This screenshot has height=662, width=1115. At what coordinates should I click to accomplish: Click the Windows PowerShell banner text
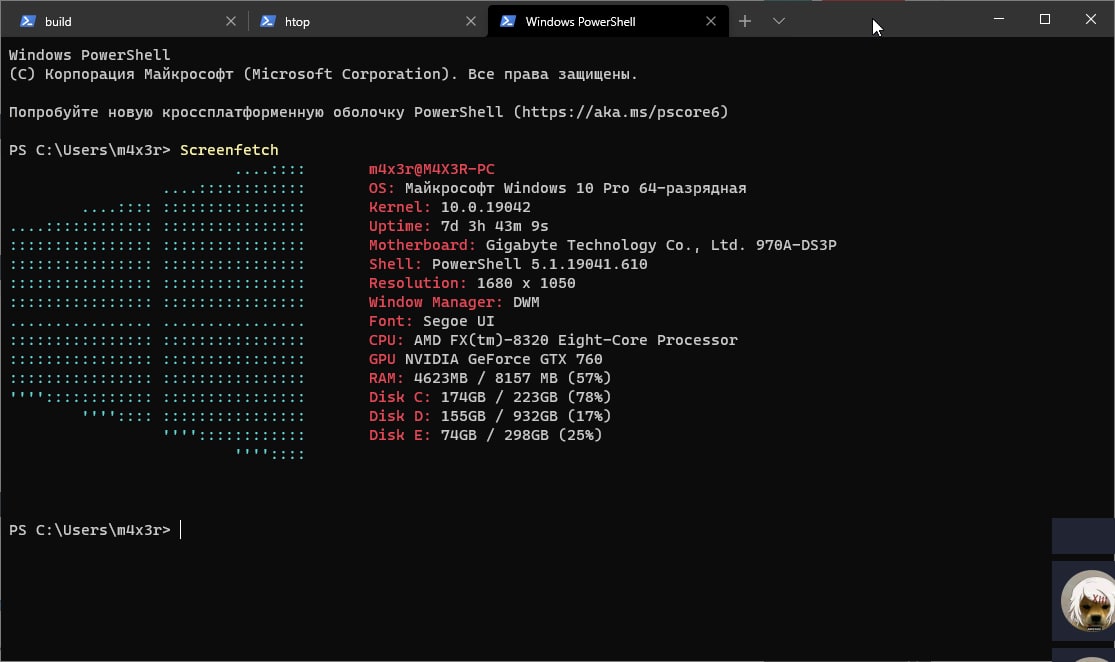[x=90, y=55]
